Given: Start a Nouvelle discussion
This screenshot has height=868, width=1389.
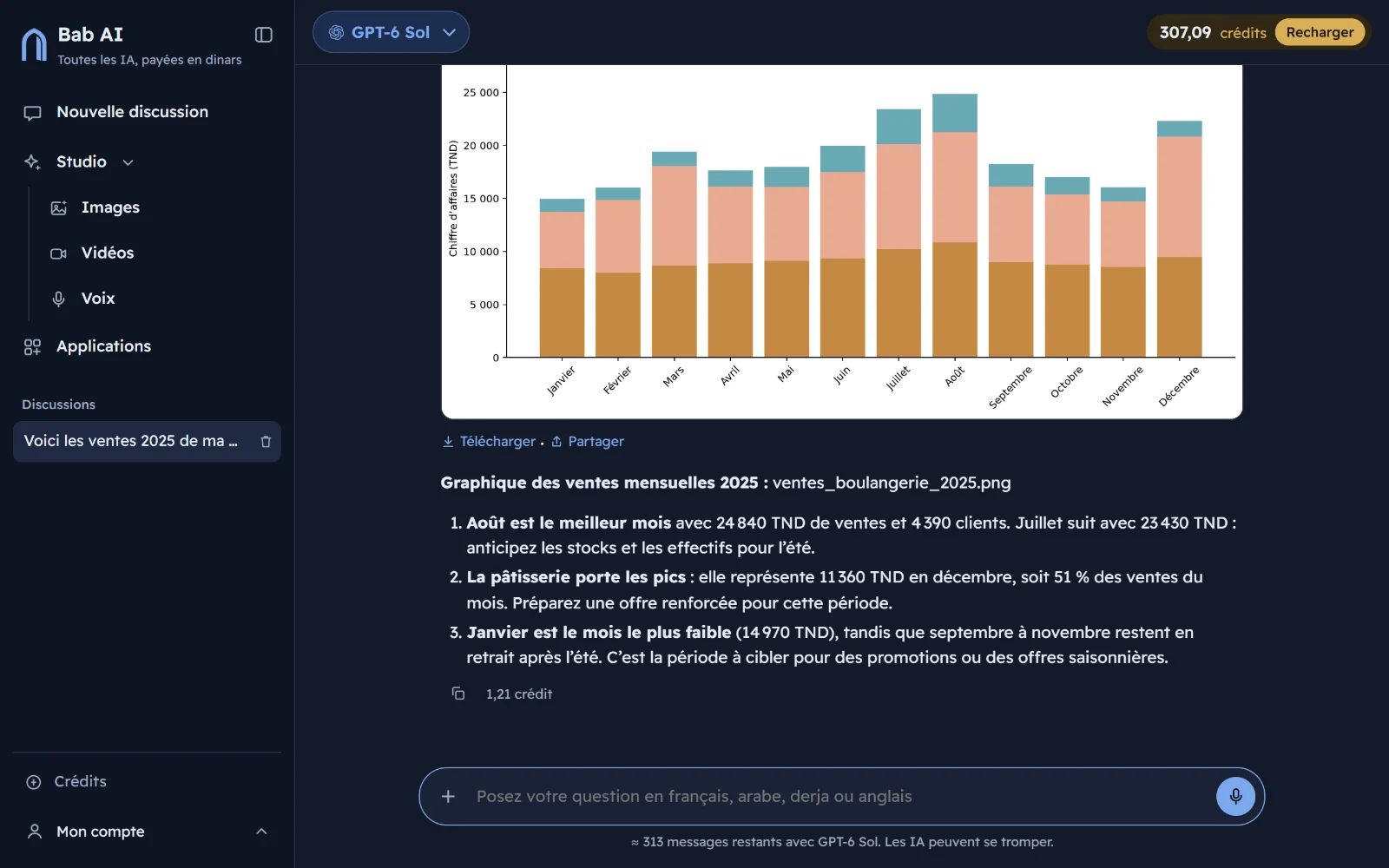Looking at the screenshot, I should coord(147,112).
